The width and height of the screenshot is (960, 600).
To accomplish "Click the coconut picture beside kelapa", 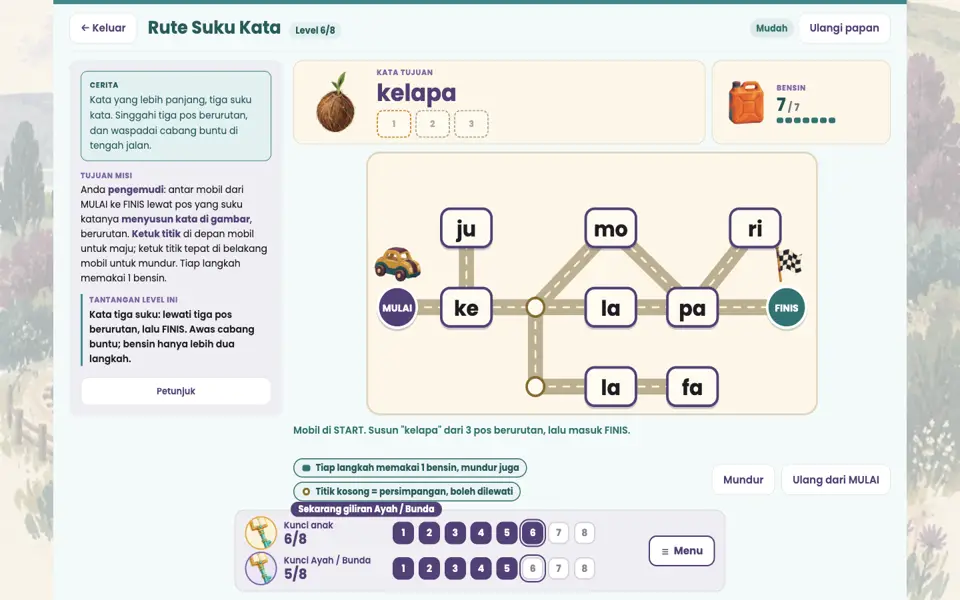I will tap(336, 103).
